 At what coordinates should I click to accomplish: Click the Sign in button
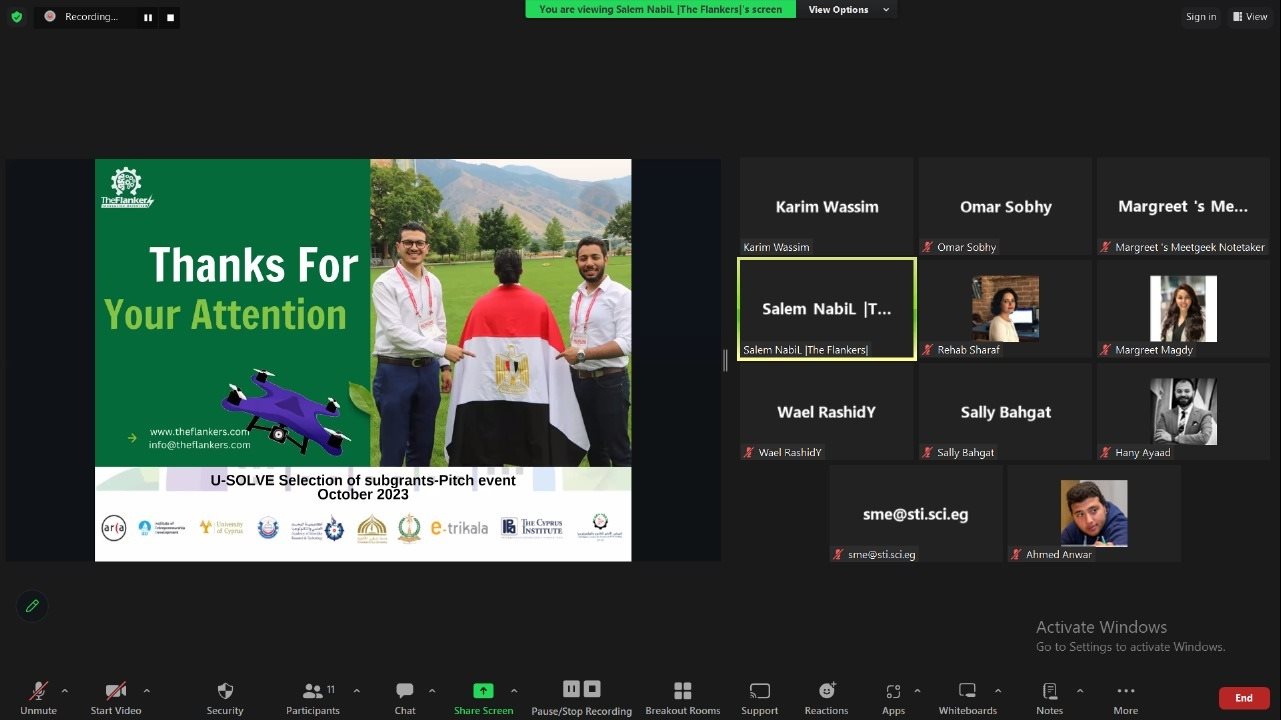coord(1201,17)
